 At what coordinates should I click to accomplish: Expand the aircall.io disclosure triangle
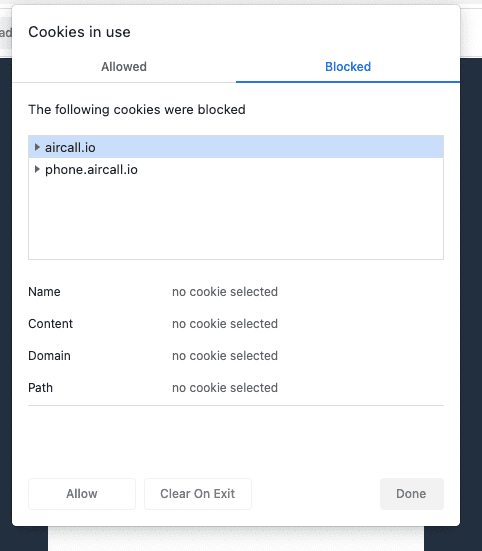37,147
